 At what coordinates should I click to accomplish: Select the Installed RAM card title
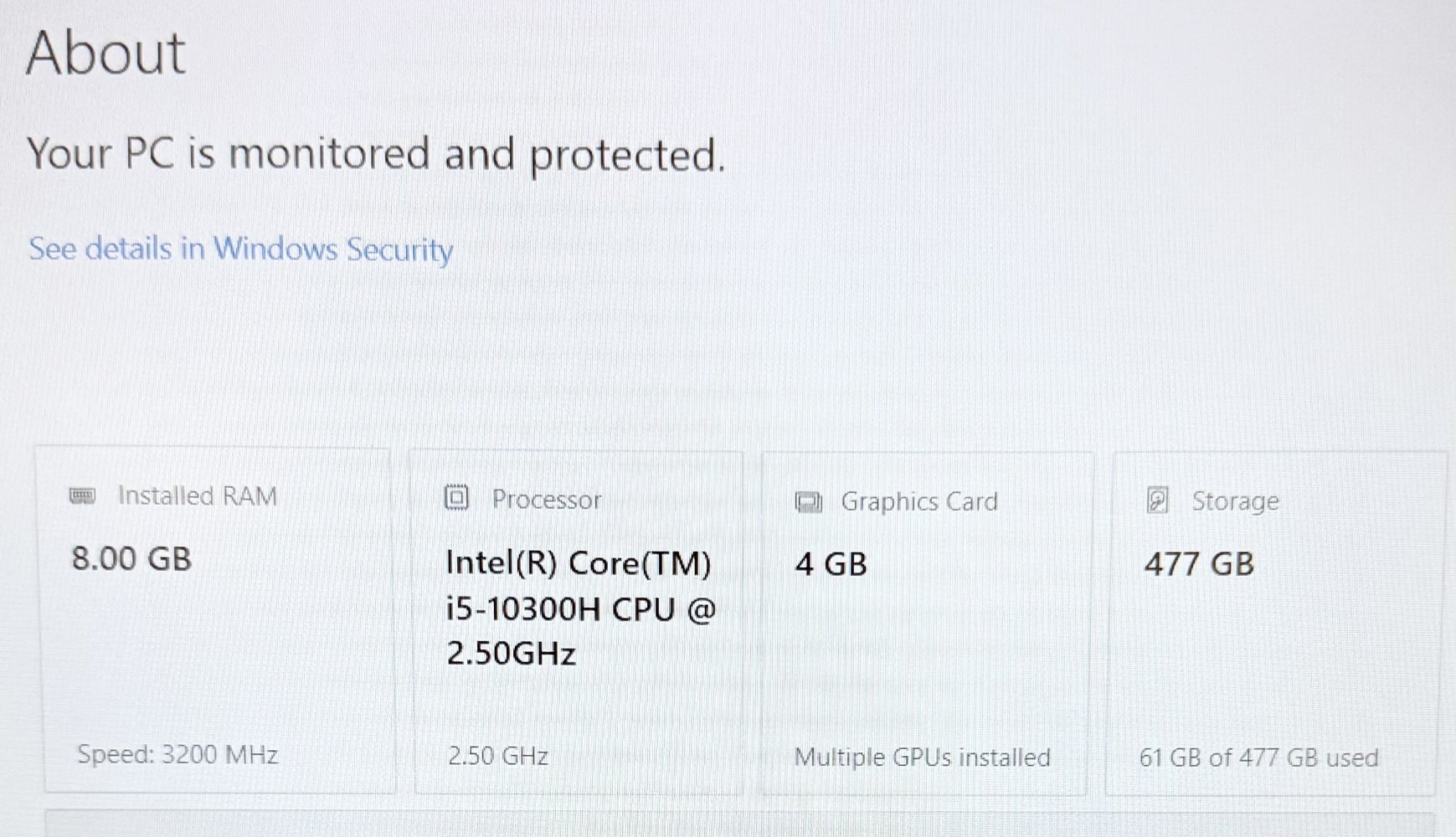197,496
